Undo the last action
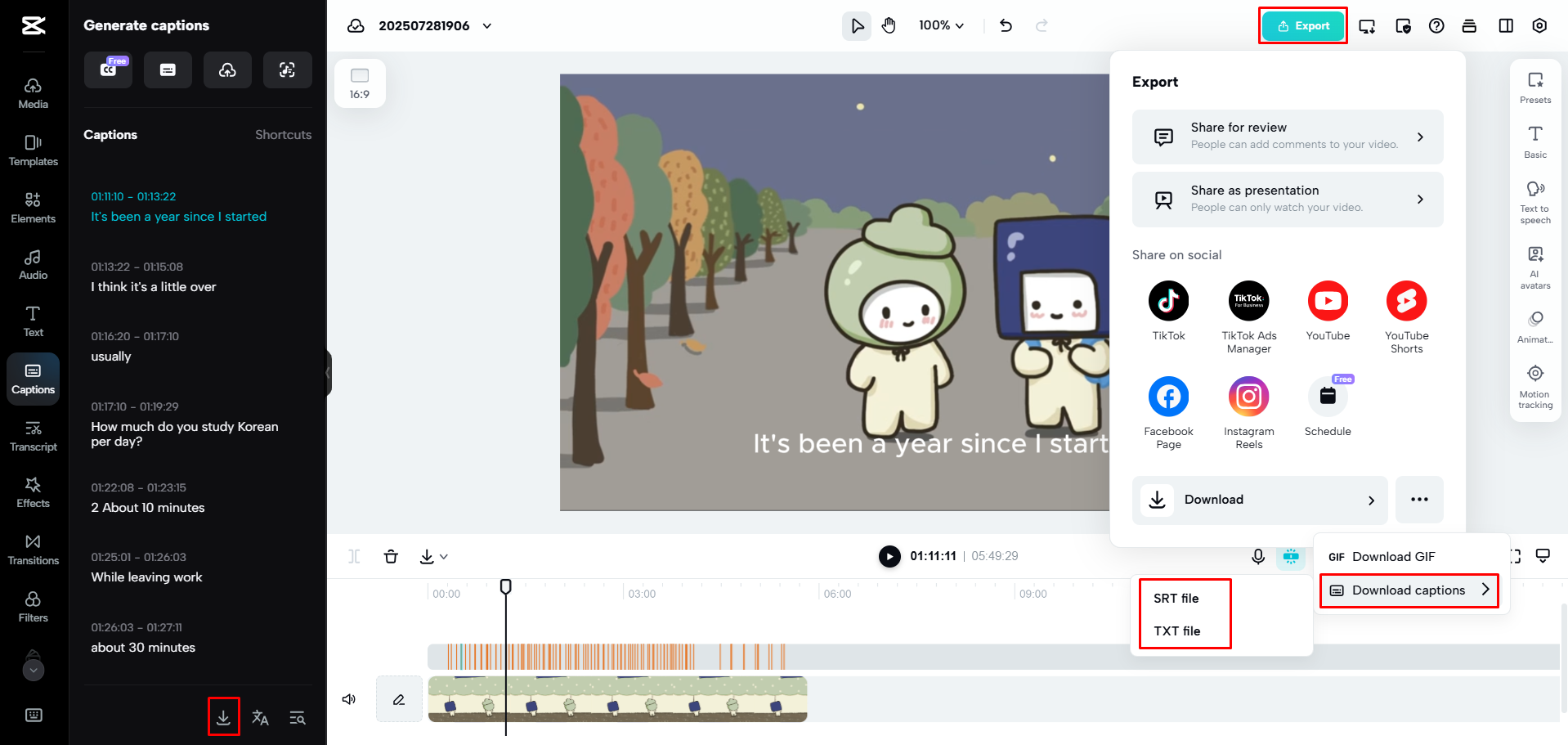This screenshot has width=1568, height=745. (x=1006, y=25)
